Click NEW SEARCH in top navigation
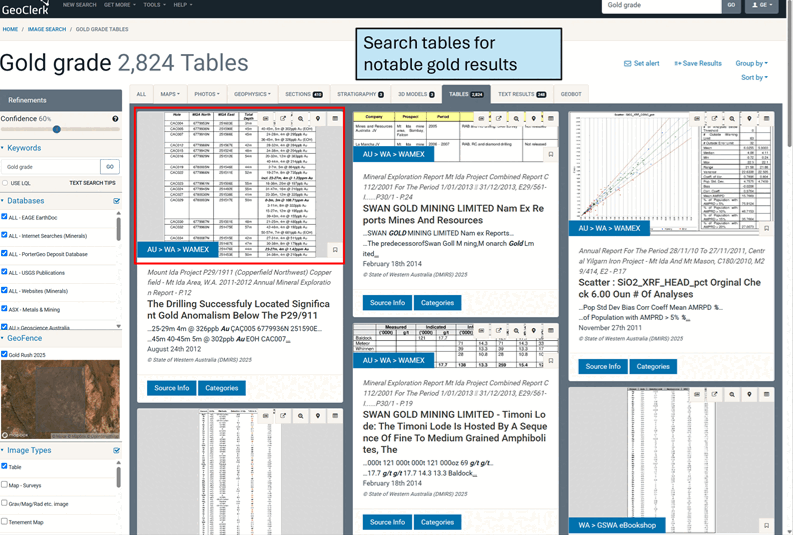Image resolution: width=793 pixels, height=535 pixels. pos(79,5)
